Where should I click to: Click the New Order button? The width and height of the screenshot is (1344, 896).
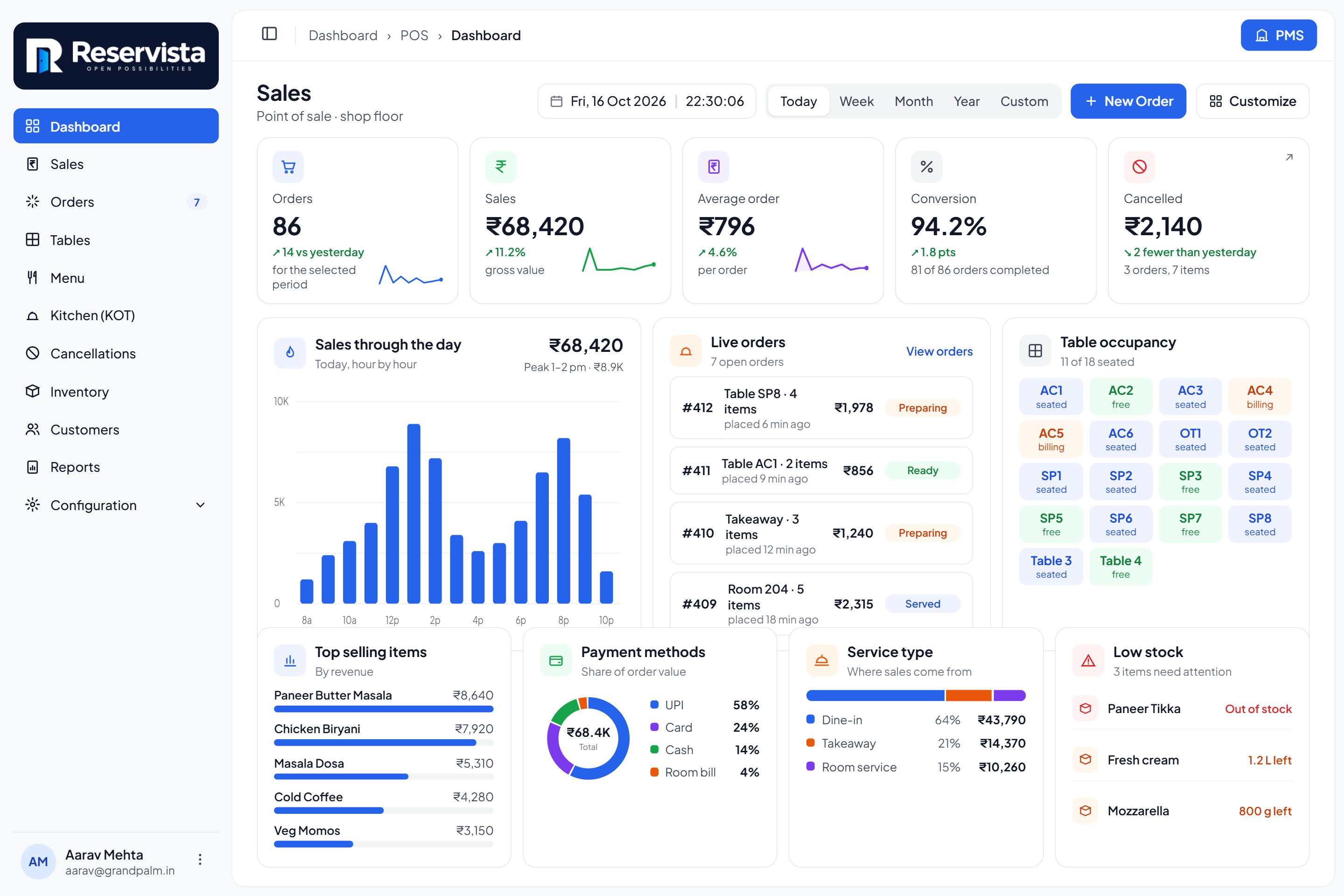pos(1128,101)
